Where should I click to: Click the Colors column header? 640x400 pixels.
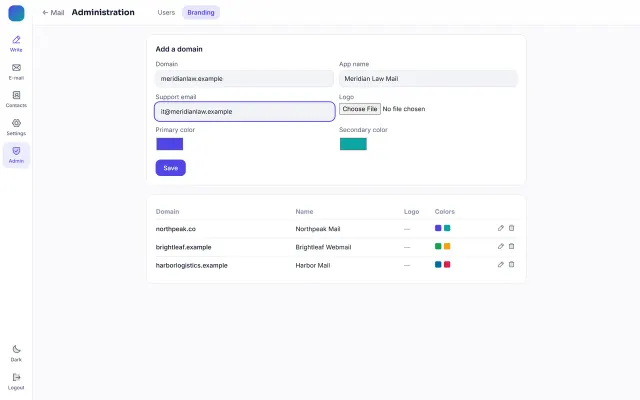444,211
